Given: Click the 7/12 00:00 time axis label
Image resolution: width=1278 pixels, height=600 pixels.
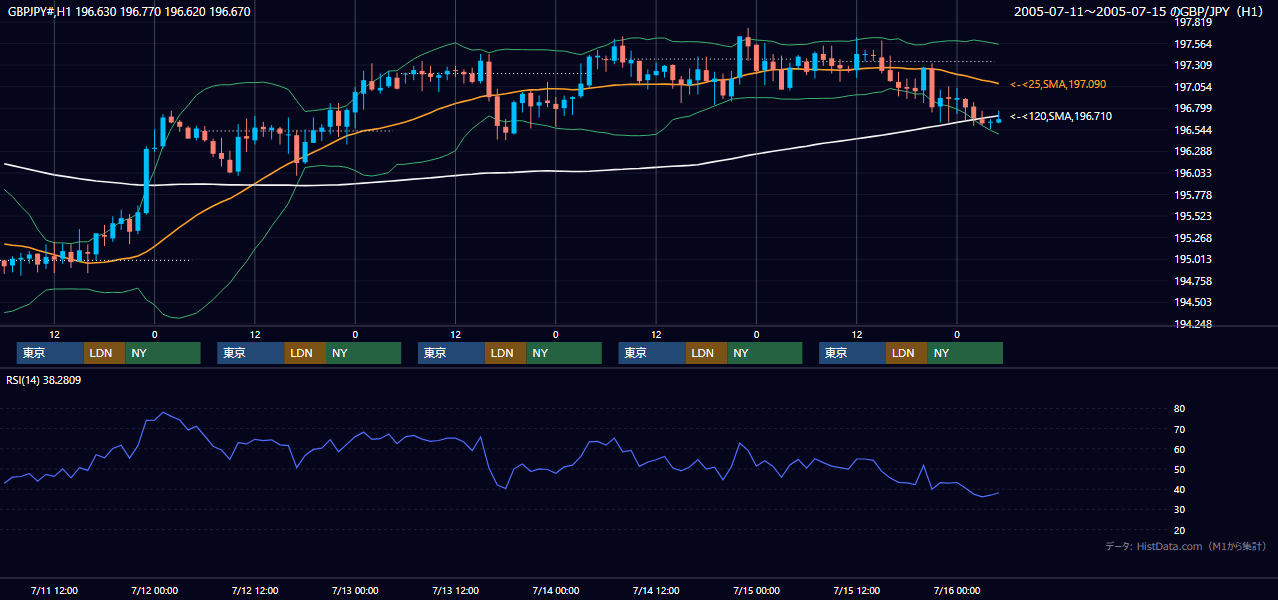Looking at the screenshot, I should click(154, 590).
